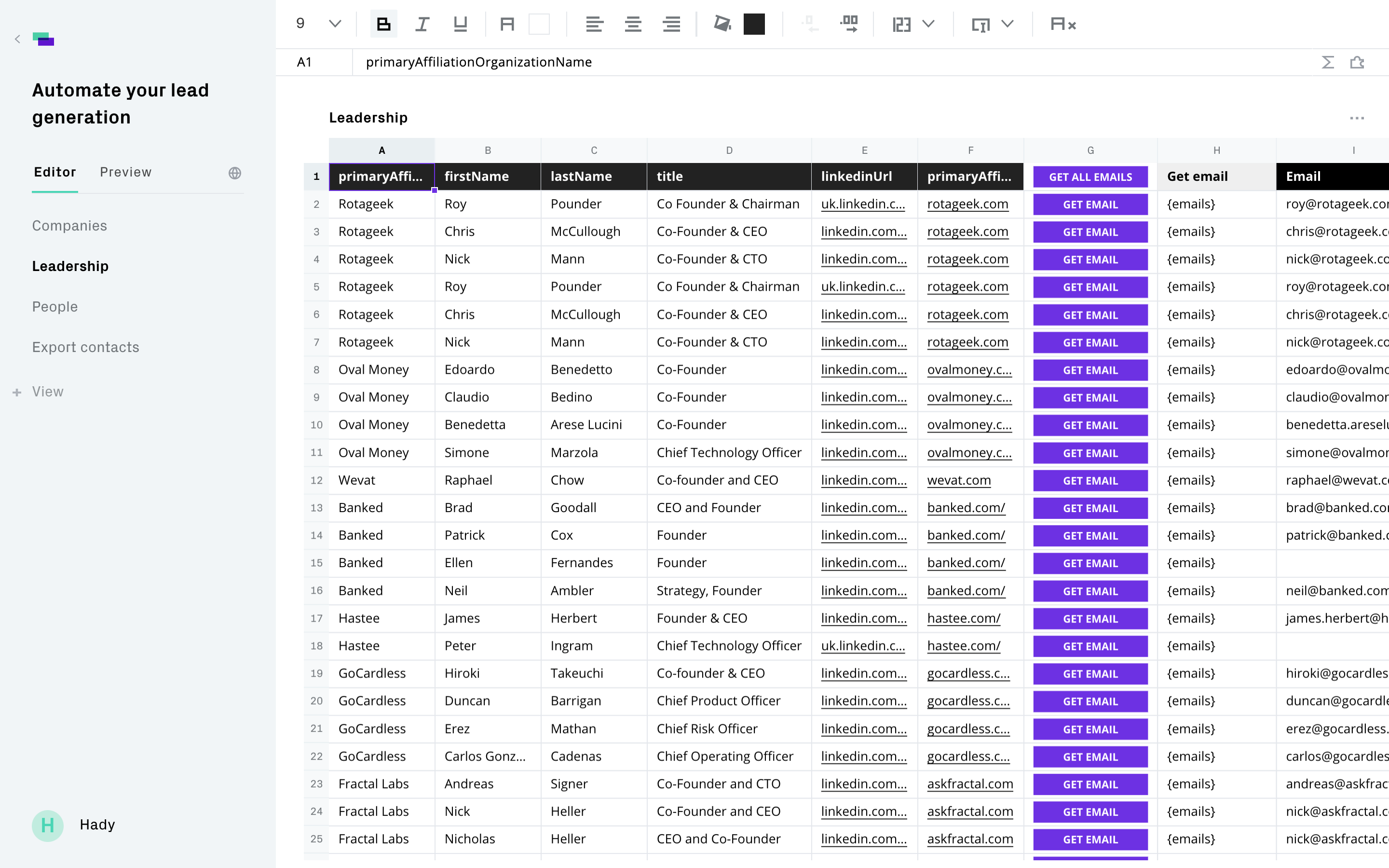
Task: Toggle underline formatting
Action: [x=460, y=24]
